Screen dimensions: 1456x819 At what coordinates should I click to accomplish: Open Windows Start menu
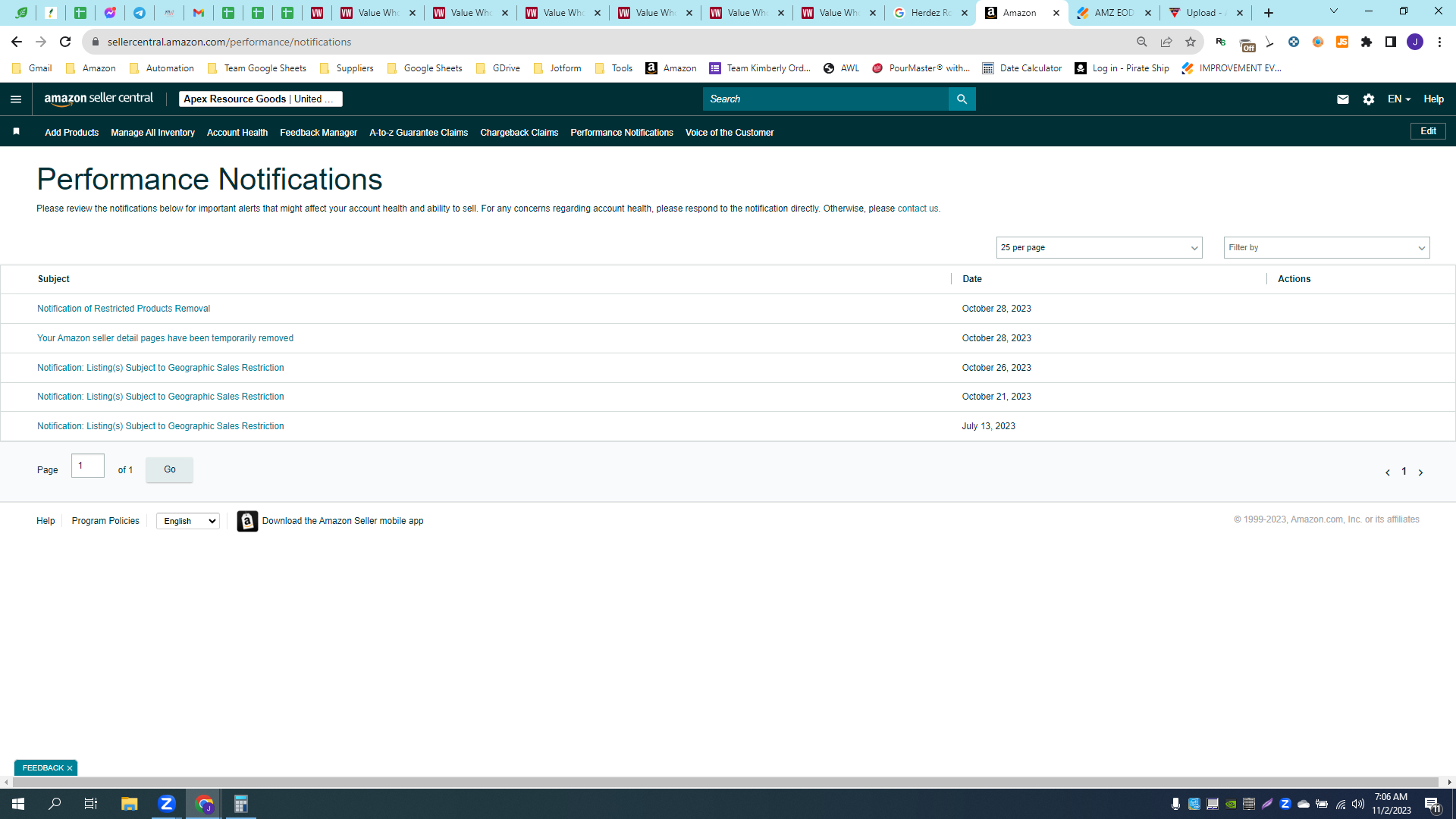point(18,804)
